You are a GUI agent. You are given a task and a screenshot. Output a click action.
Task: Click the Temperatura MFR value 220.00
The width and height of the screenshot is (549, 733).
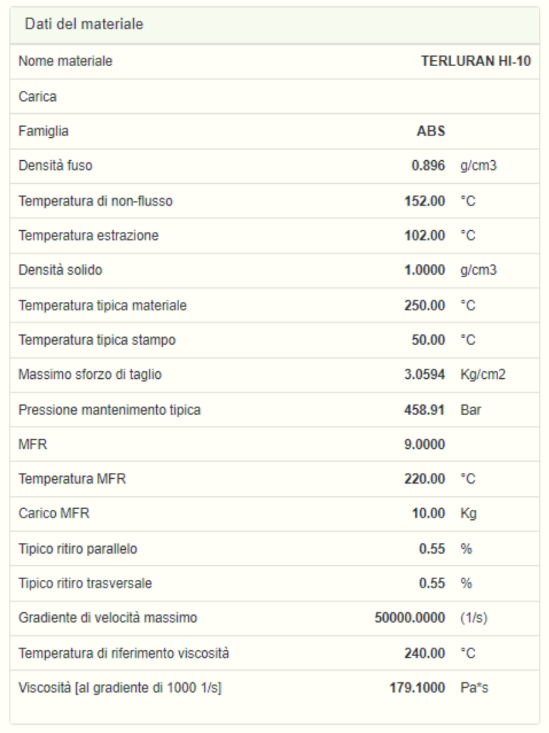tap(425, 479)
